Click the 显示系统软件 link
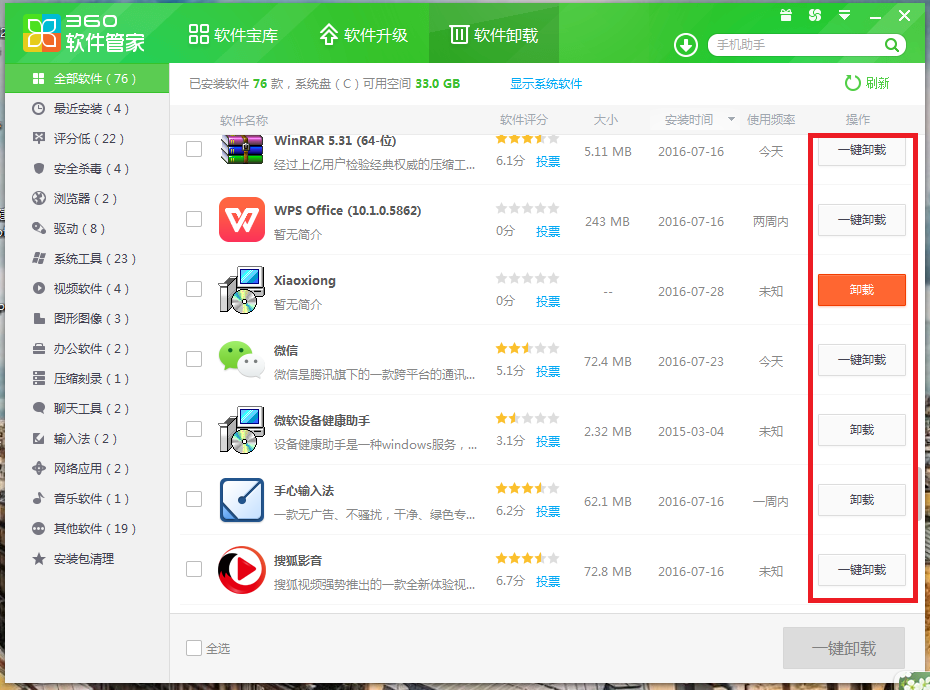Viewport: 930px width, 690px height. (x=546, y=84)
